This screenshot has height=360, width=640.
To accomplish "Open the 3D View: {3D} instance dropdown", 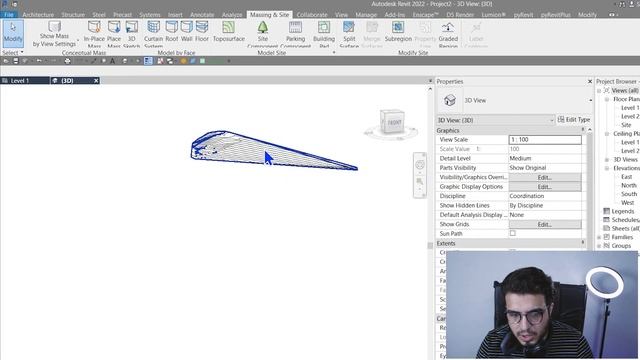I will click(496, 120).
